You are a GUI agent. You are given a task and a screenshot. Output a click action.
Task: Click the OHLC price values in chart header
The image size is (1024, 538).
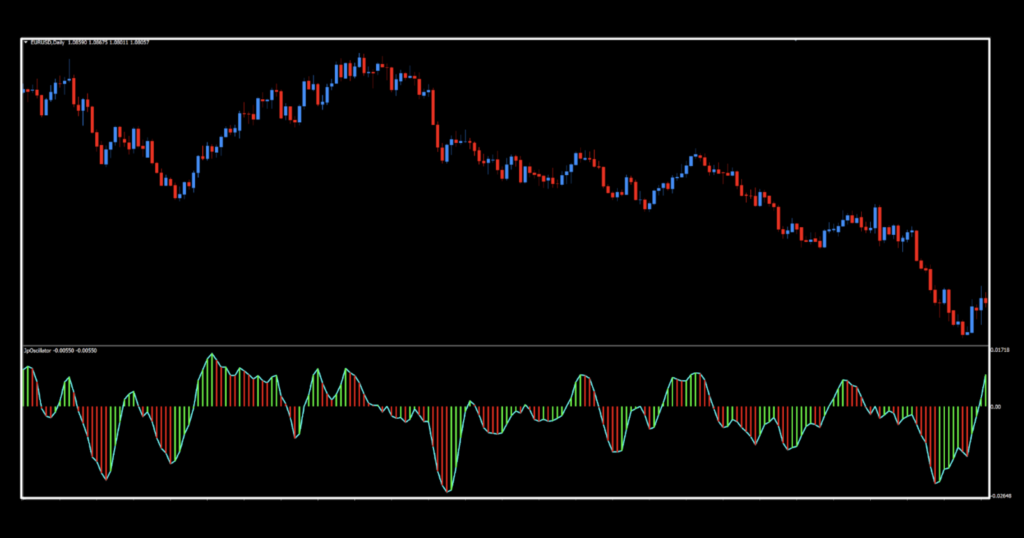(108, 42)
